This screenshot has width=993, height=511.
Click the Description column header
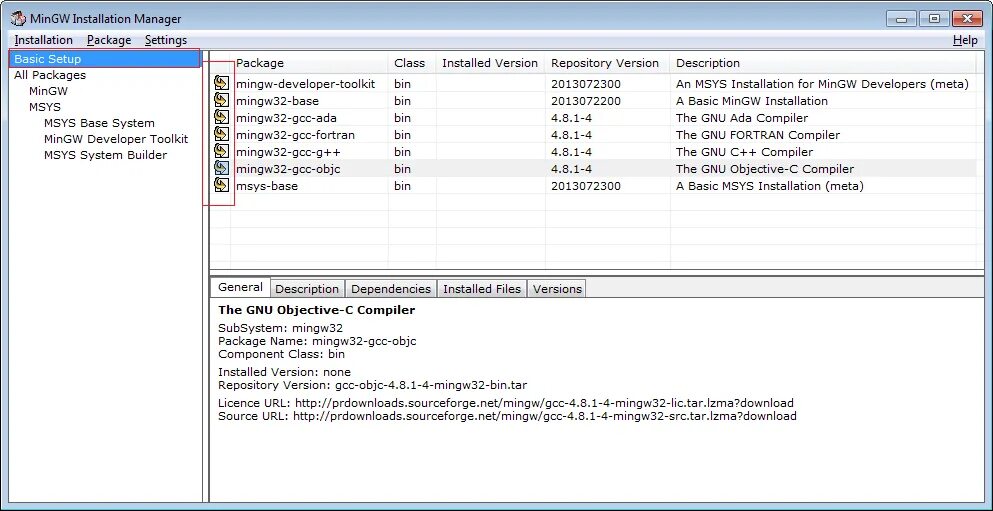823,63
